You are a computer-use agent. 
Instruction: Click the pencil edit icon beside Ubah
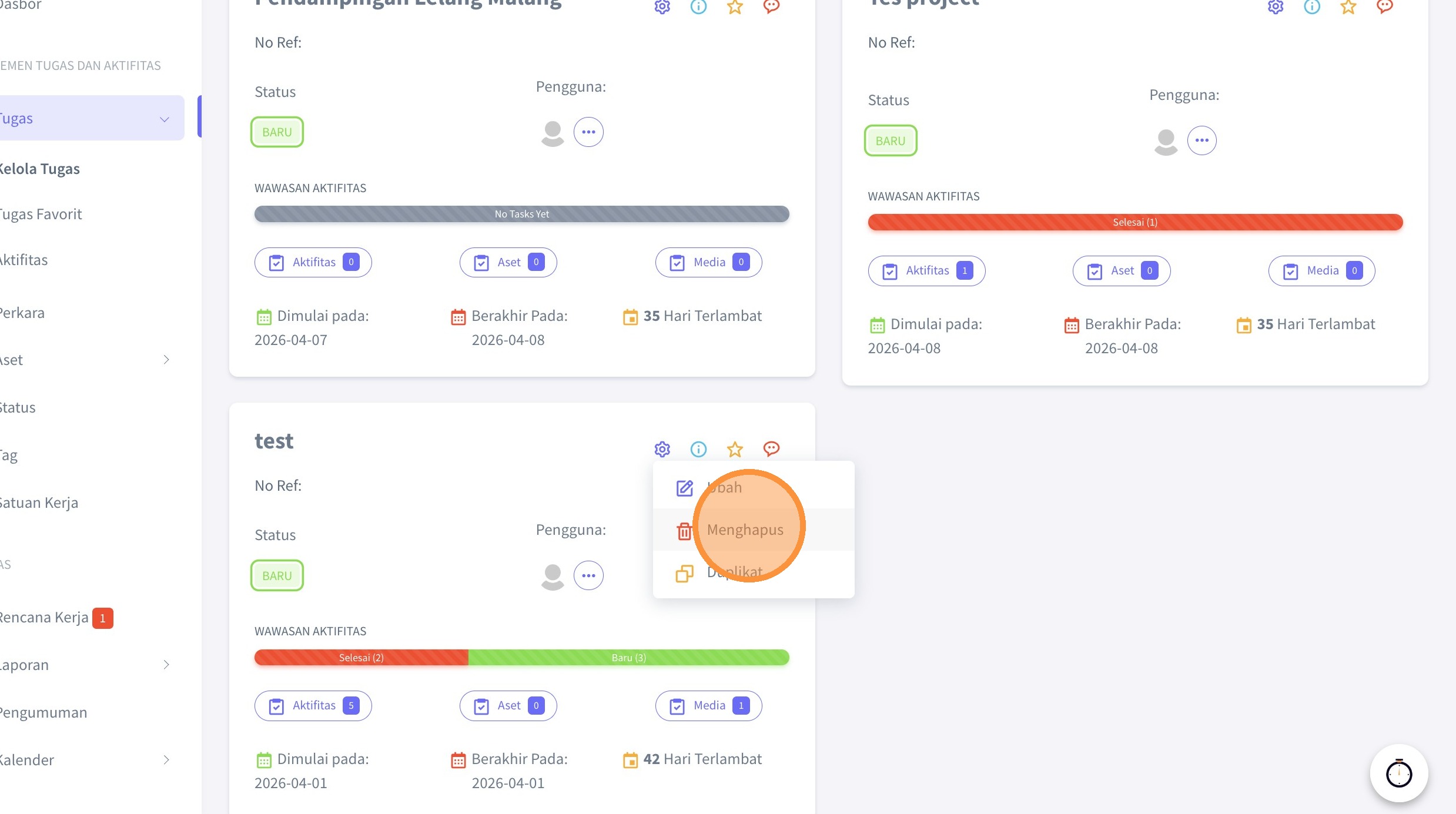[x=685, y=488]
